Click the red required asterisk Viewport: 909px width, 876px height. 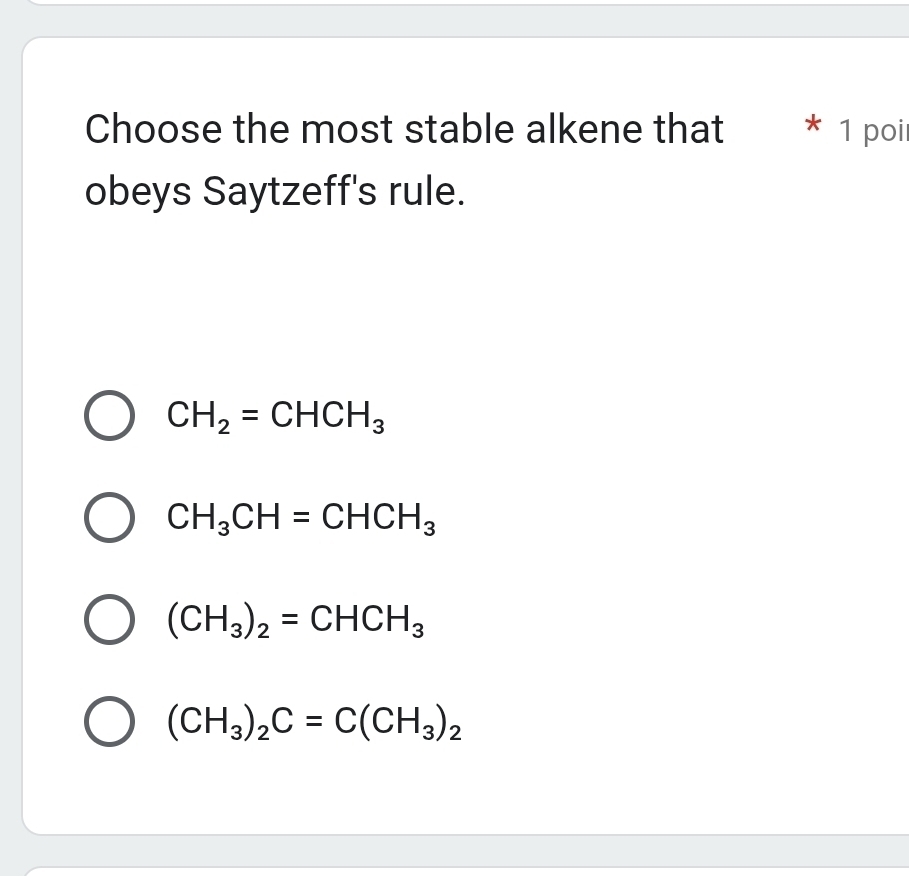tap(814, 126)
